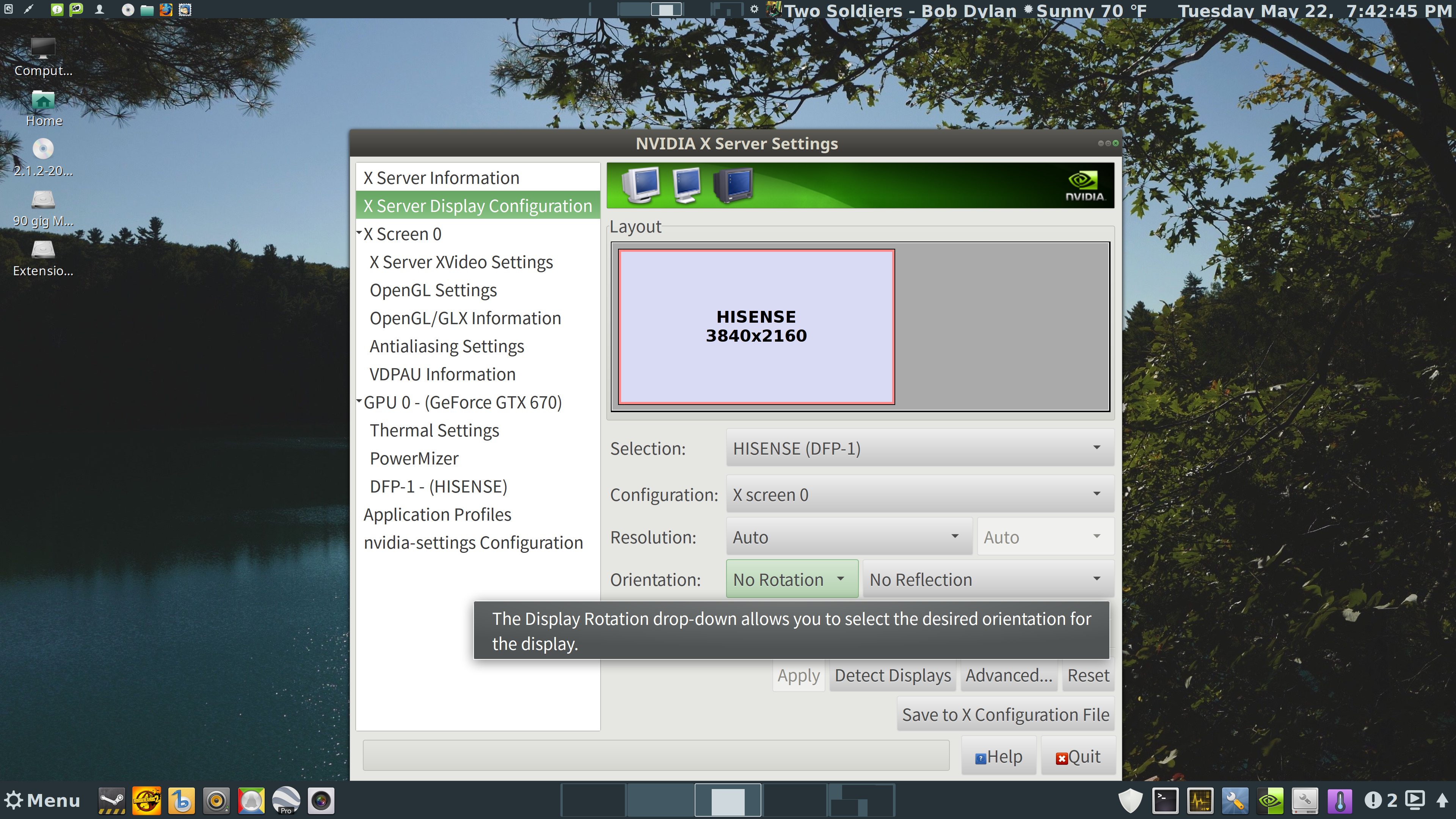Click the Apply button
The width and height of the screenshot is (1456, 819).
[x=798, y=675]
